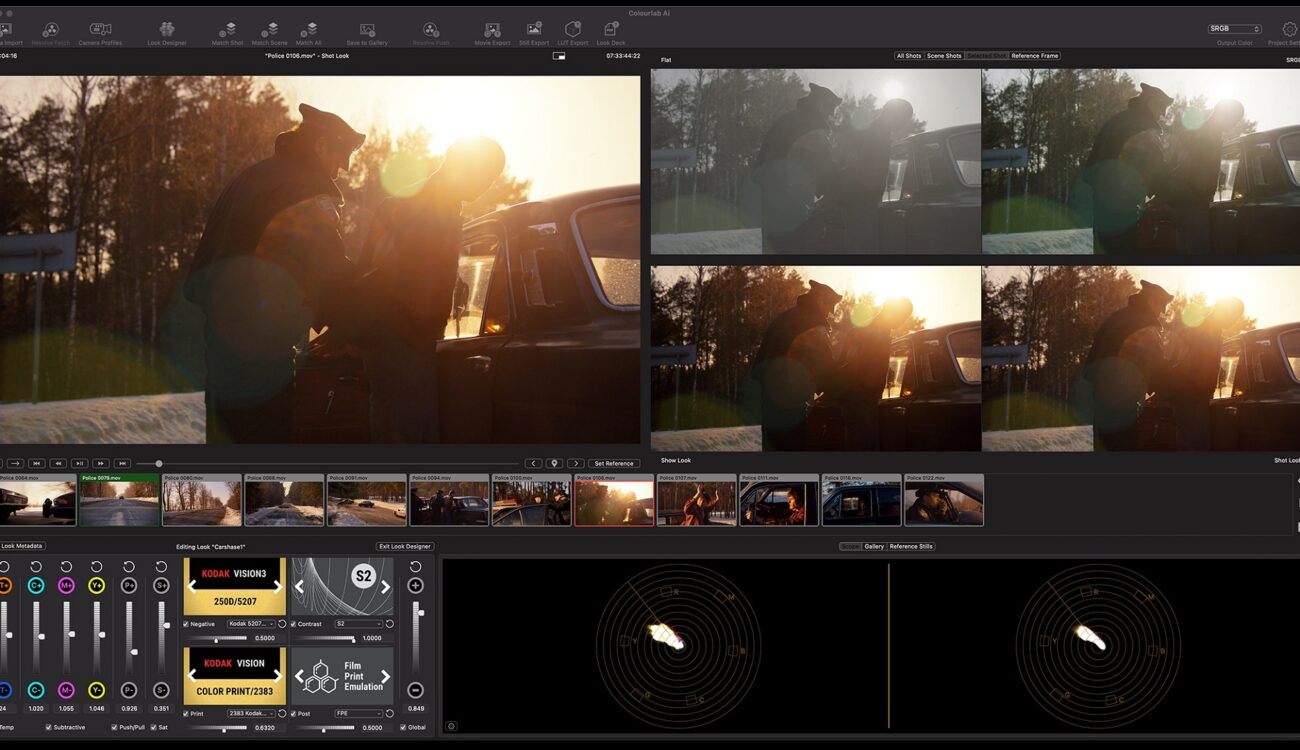
Task: Go to next option on Film Print Emulation card
Action: pos(385,676)
